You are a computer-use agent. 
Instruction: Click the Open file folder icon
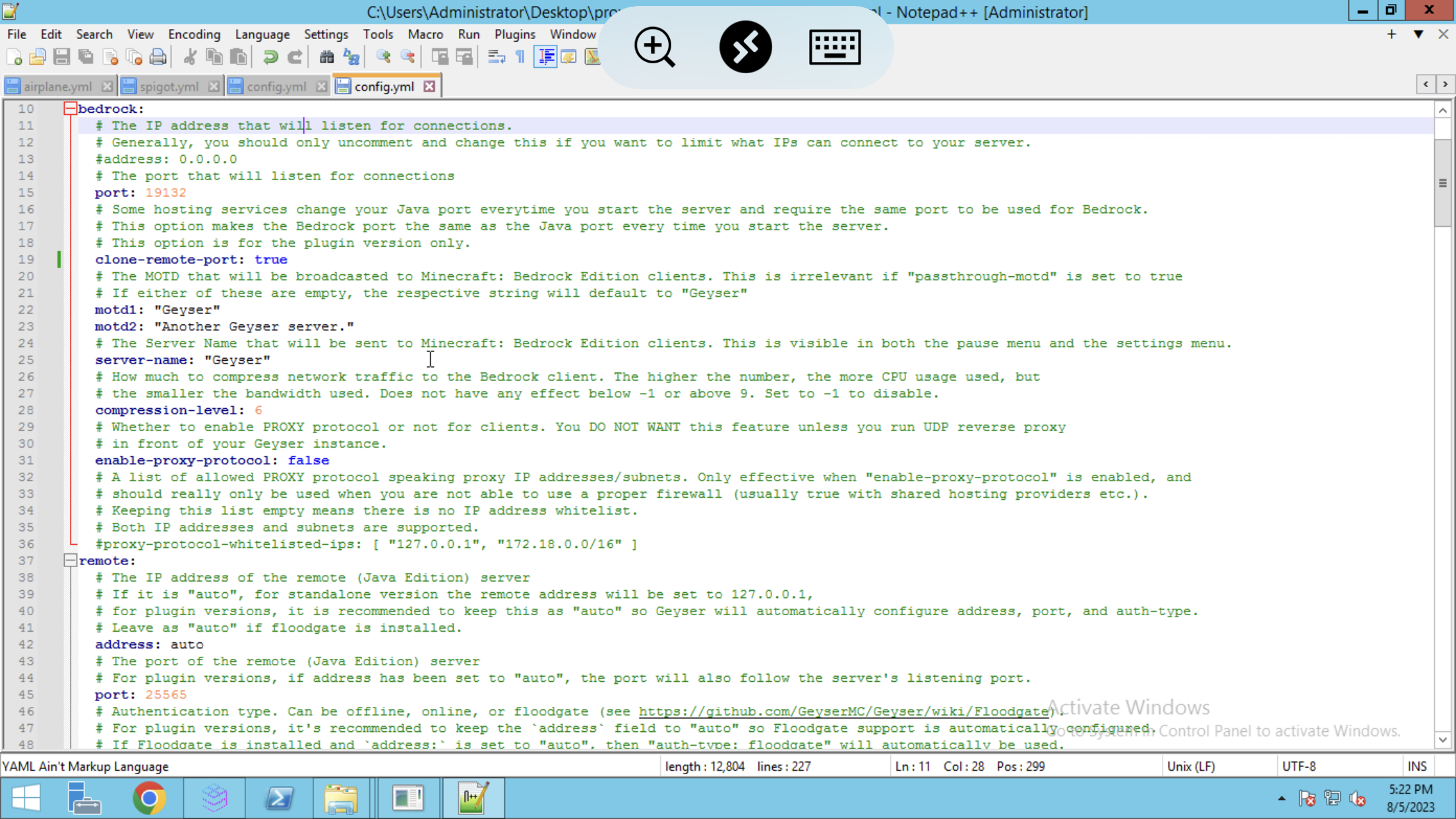38,57
